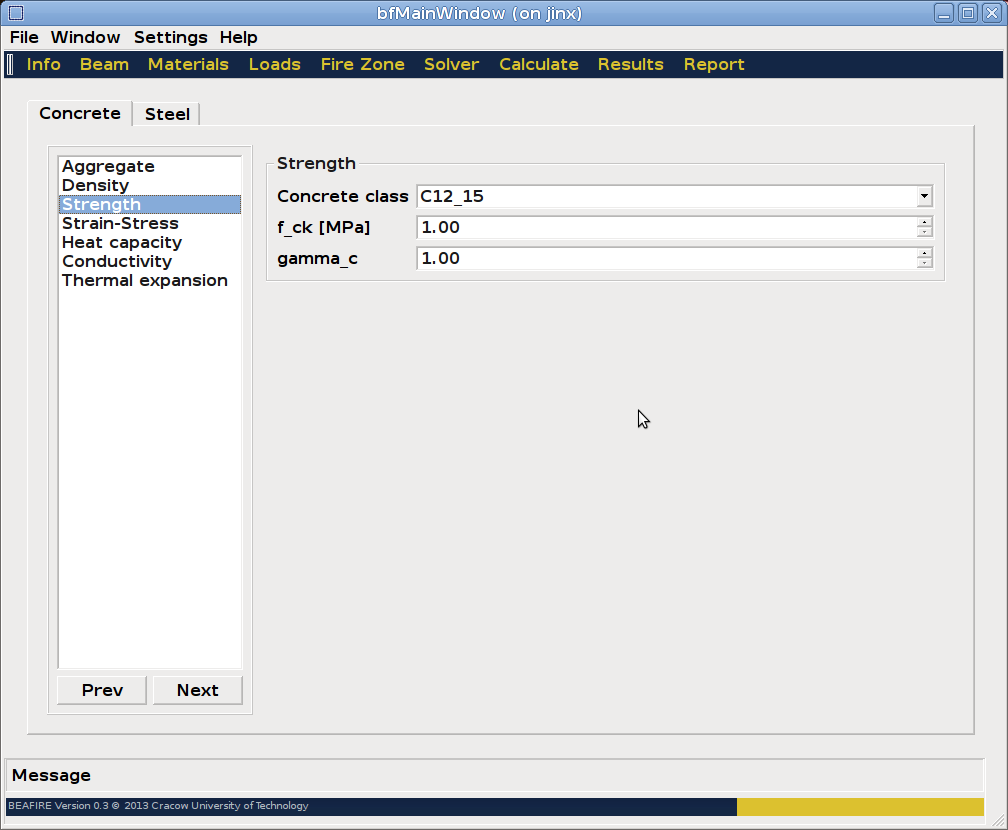Open the Report toolbar section
The width and height of the screenshot is (1008, 830).
tap(713, 65)
